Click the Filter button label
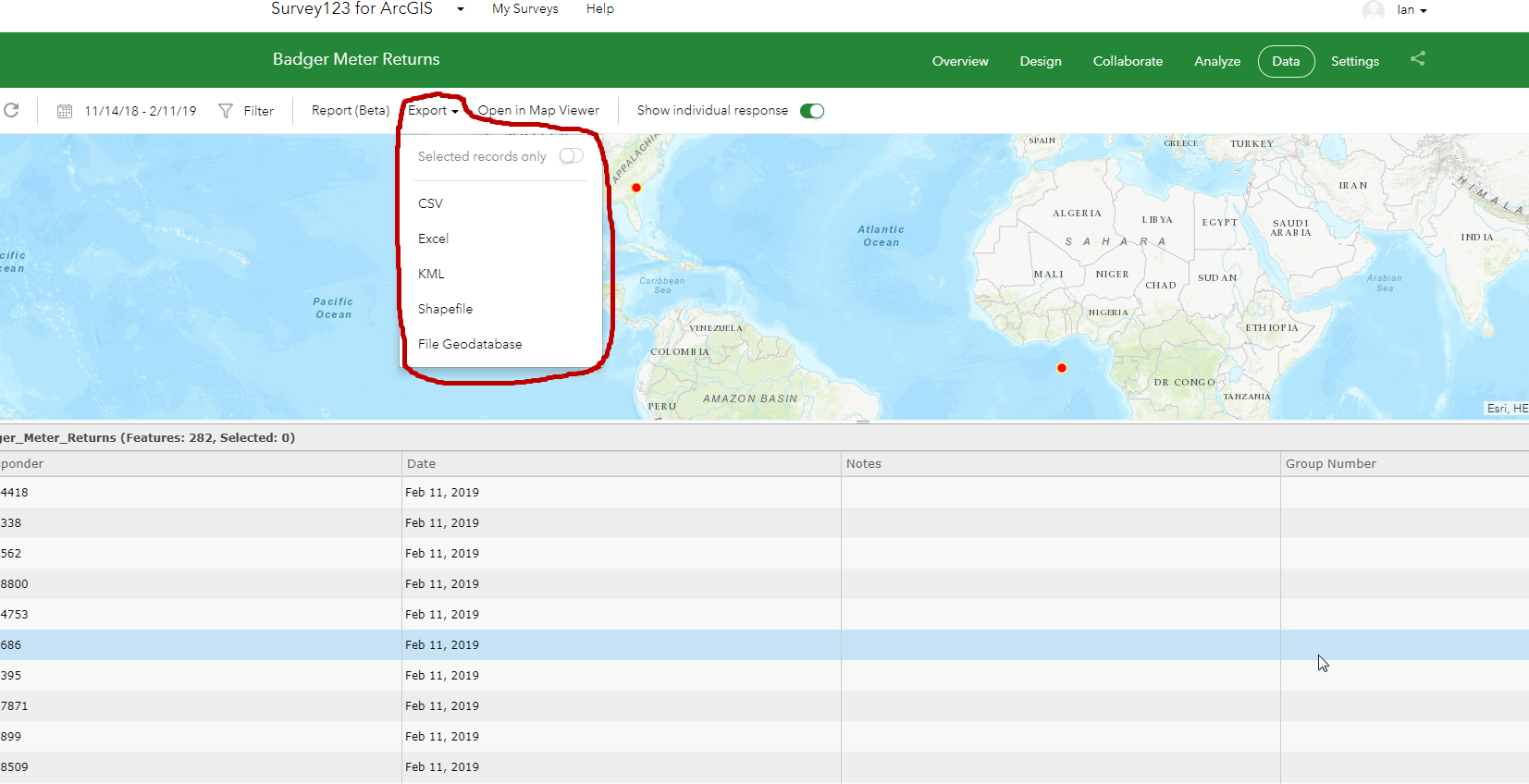The image size is (1529, 784). [x=259, y=111]
